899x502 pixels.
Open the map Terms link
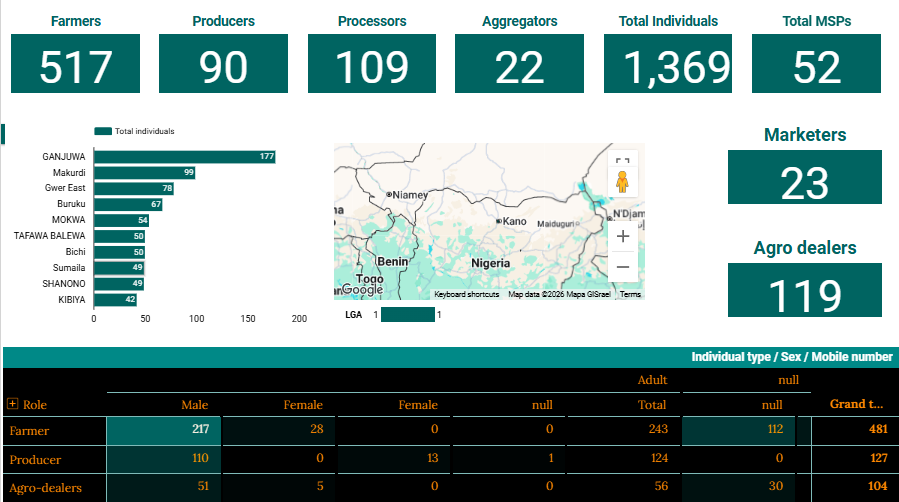(x=630, y=294)
